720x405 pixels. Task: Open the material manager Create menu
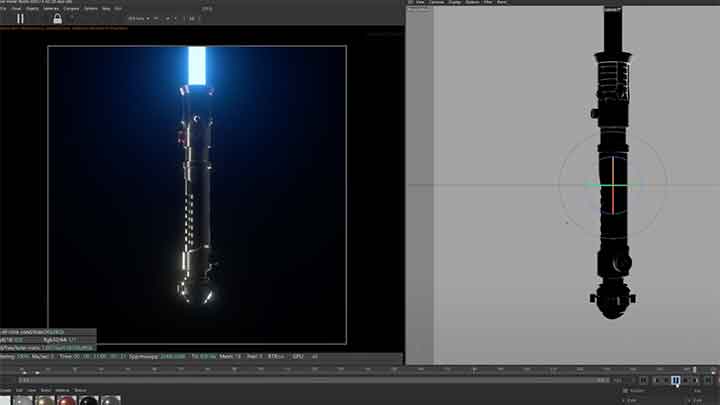6,391
